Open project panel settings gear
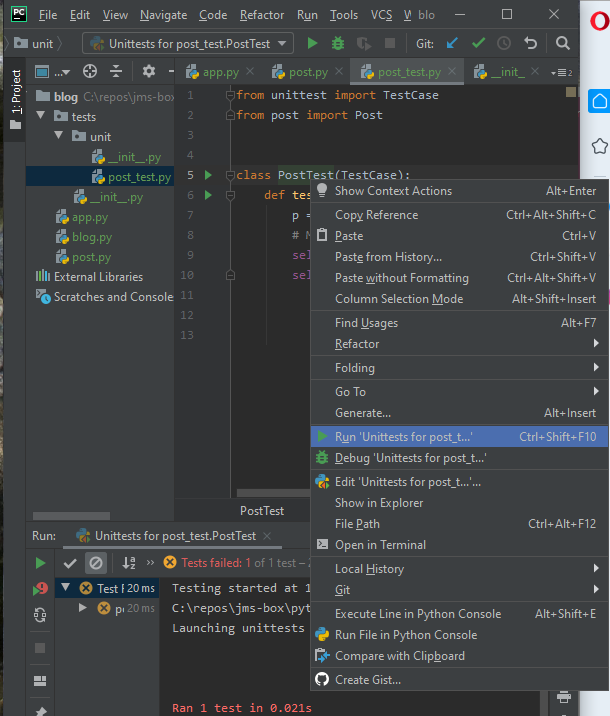 coord(149,71)
